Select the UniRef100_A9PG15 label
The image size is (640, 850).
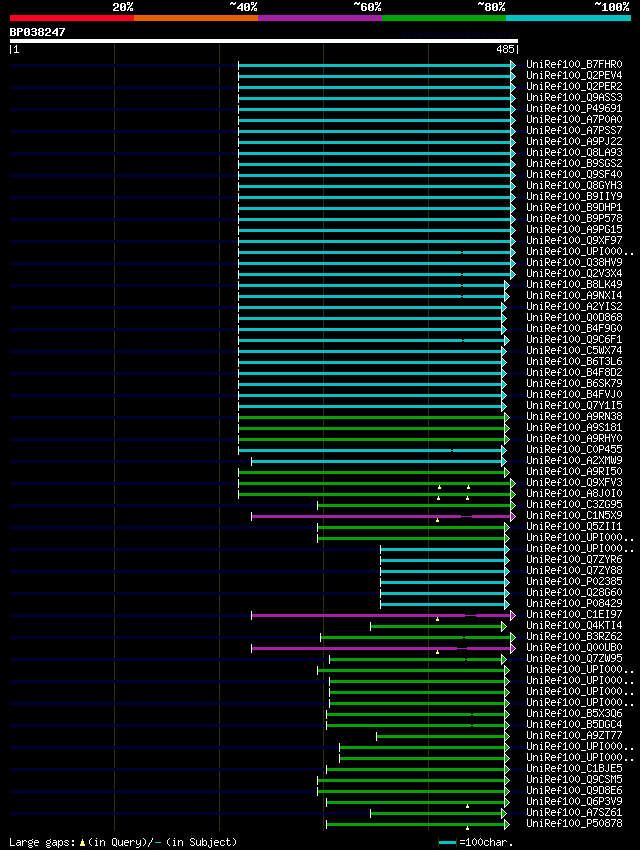tap(574, 229)
